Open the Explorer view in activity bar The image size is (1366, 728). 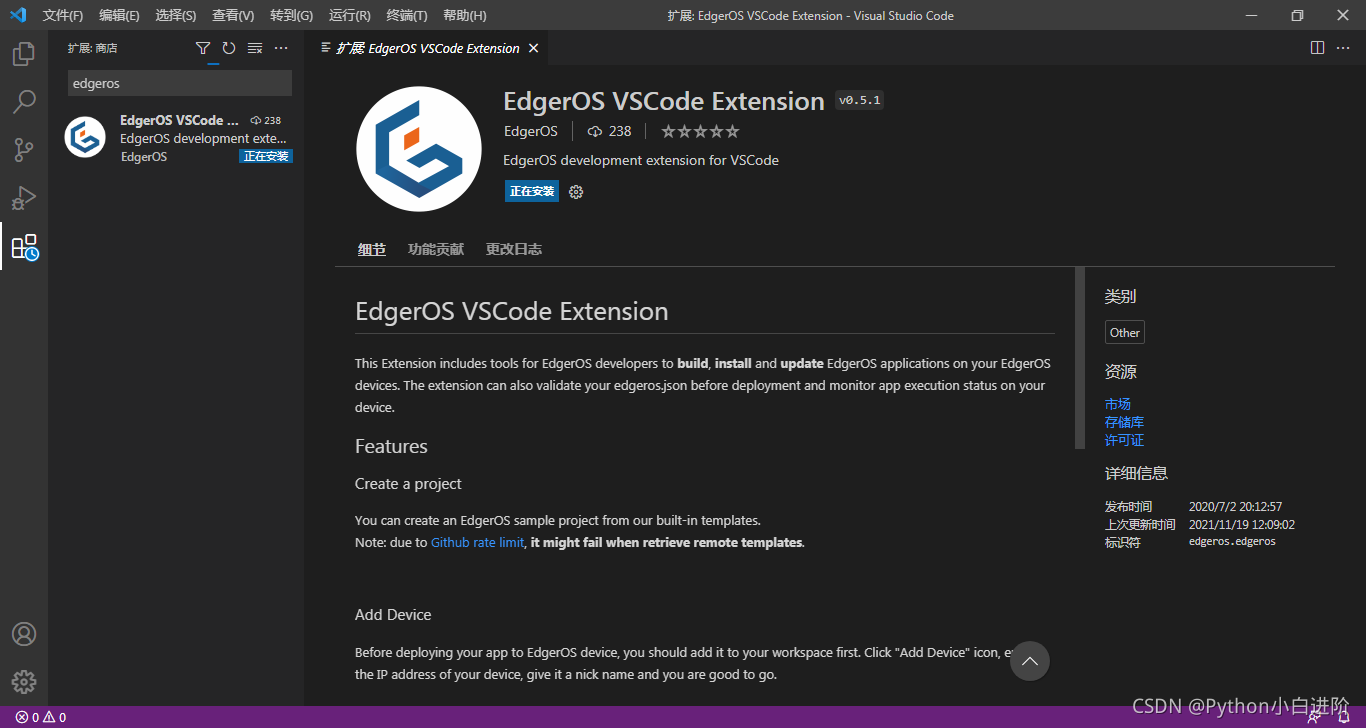(x=24, y=54)
